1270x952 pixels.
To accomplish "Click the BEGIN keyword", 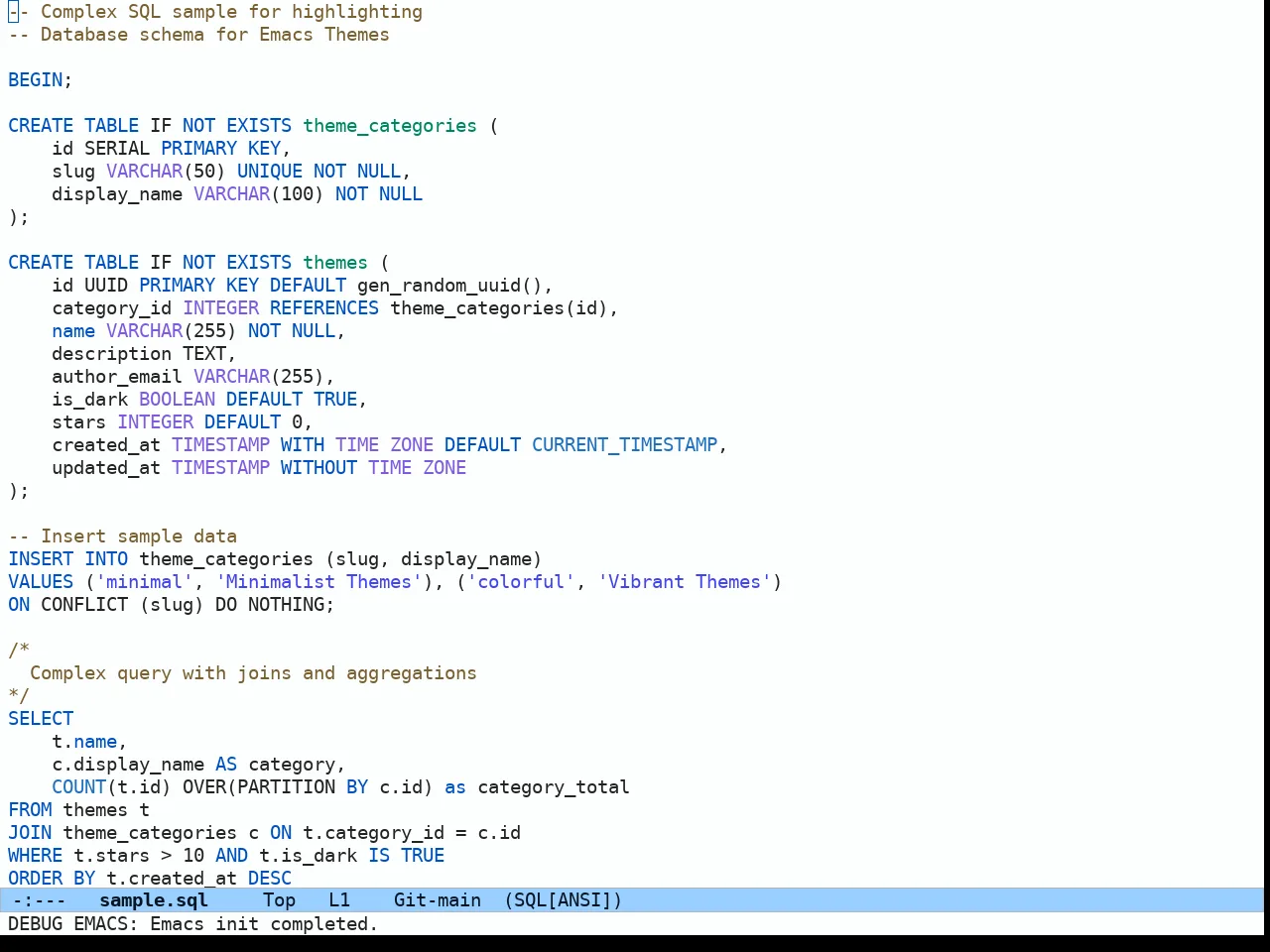I will 36,80.
